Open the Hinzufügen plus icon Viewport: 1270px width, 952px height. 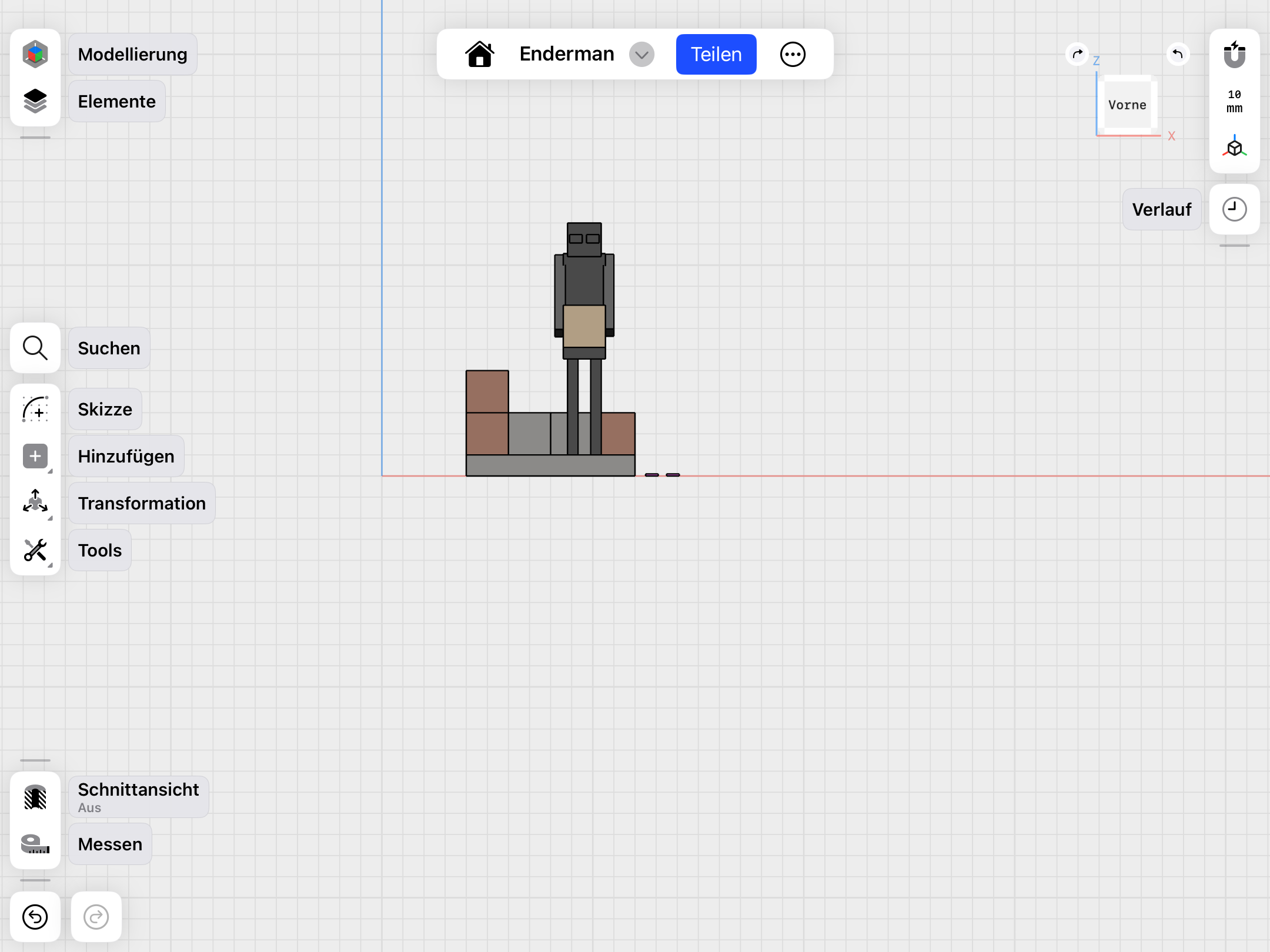(x=35, y=456)
